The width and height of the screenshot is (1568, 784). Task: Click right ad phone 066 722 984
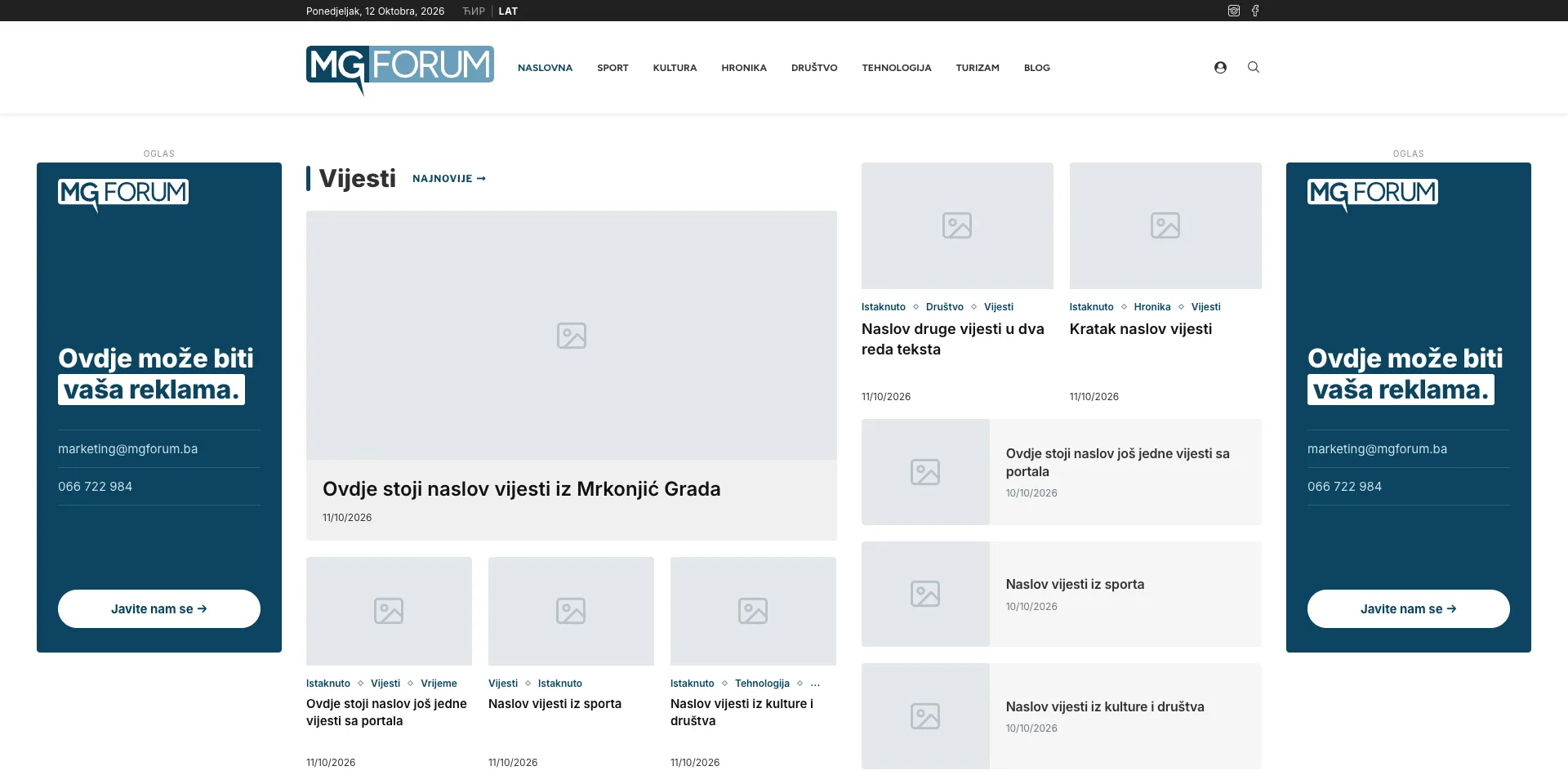pos(1344,487)
